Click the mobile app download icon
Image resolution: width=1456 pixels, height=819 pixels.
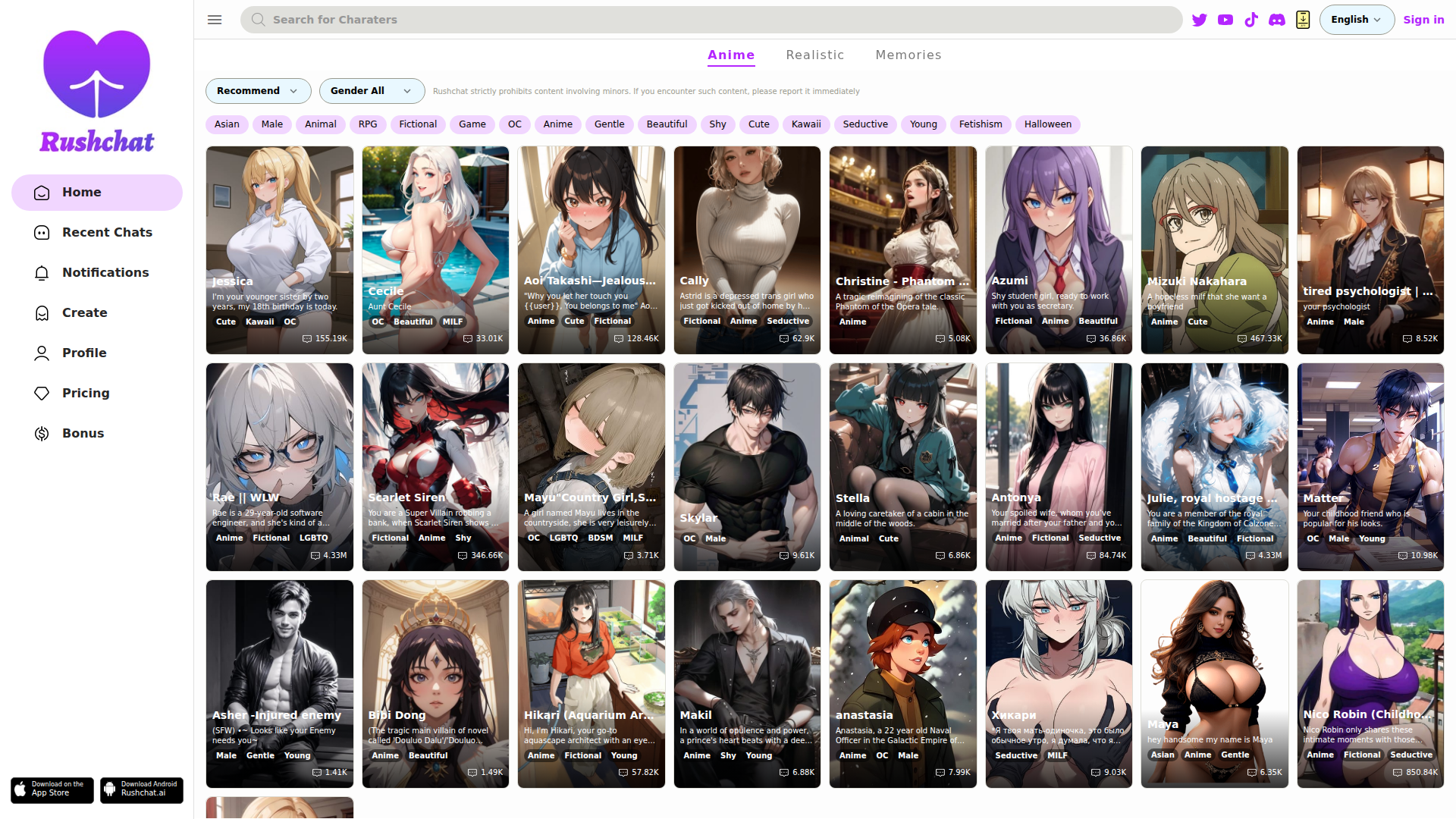pyautogui.click(x=1303, y=20)
